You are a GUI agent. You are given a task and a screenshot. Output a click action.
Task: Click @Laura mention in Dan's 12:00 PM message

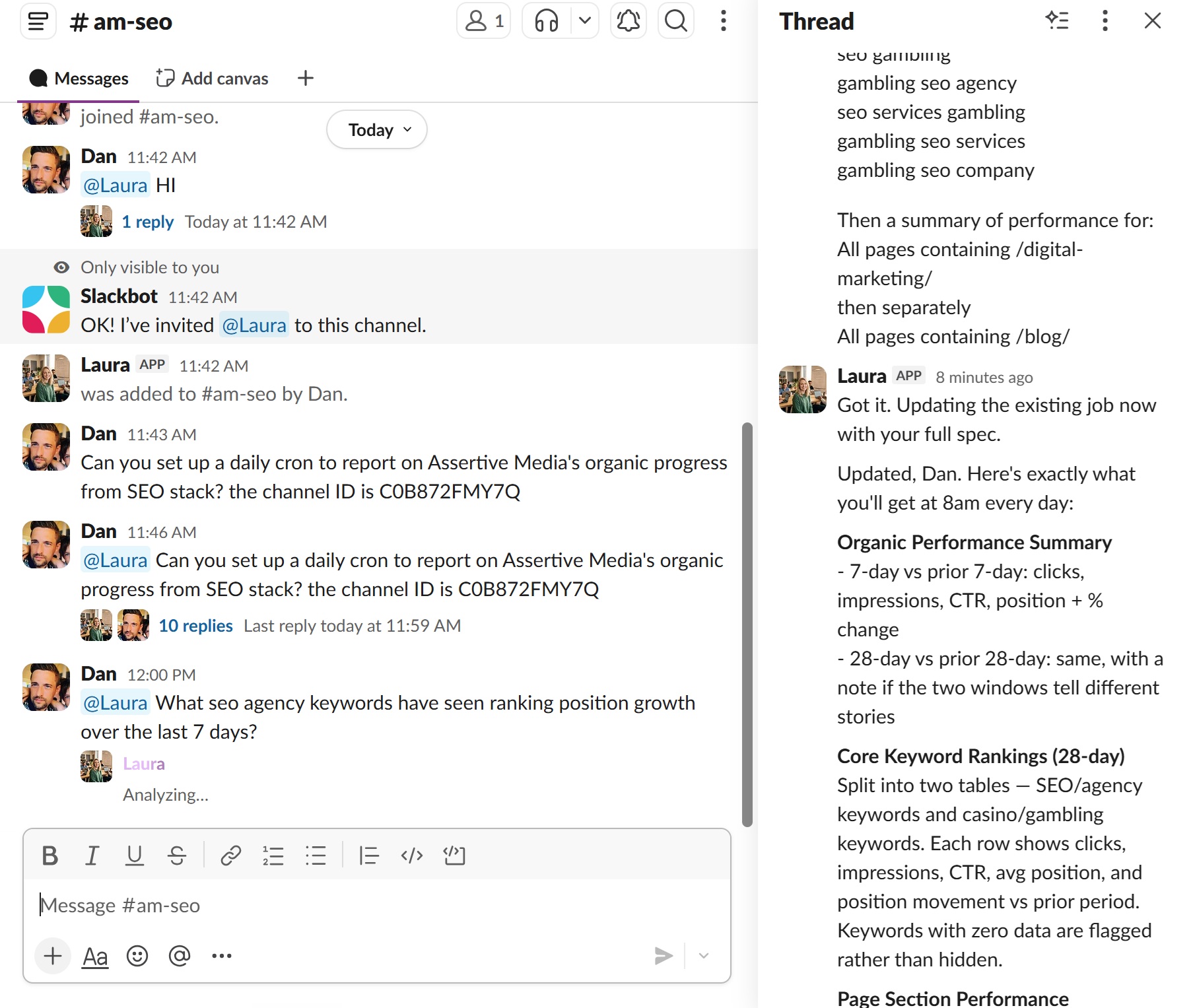pyautogui.click(x=116, y=703)
